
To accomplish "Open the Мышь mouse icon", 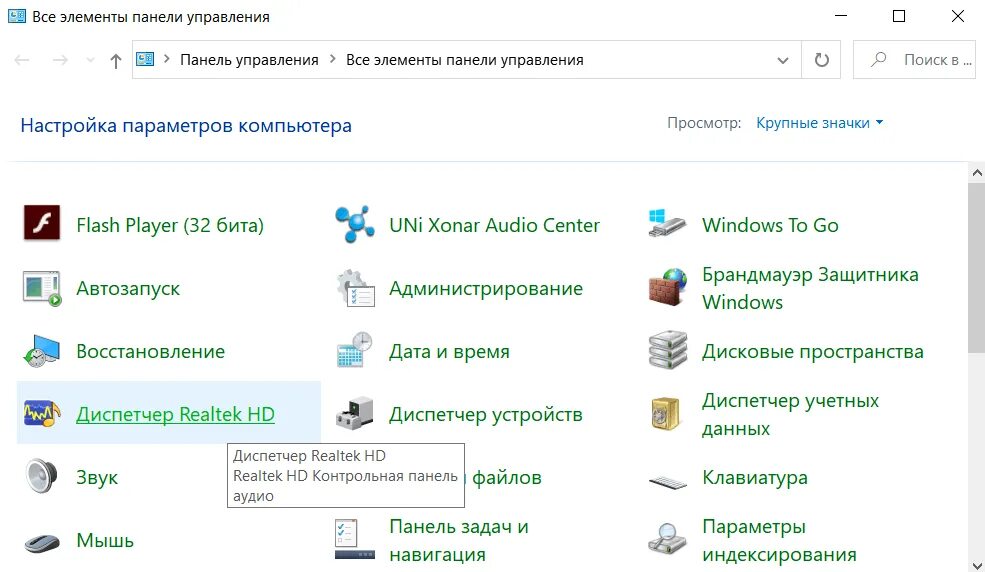I will (x=41, y=542).
